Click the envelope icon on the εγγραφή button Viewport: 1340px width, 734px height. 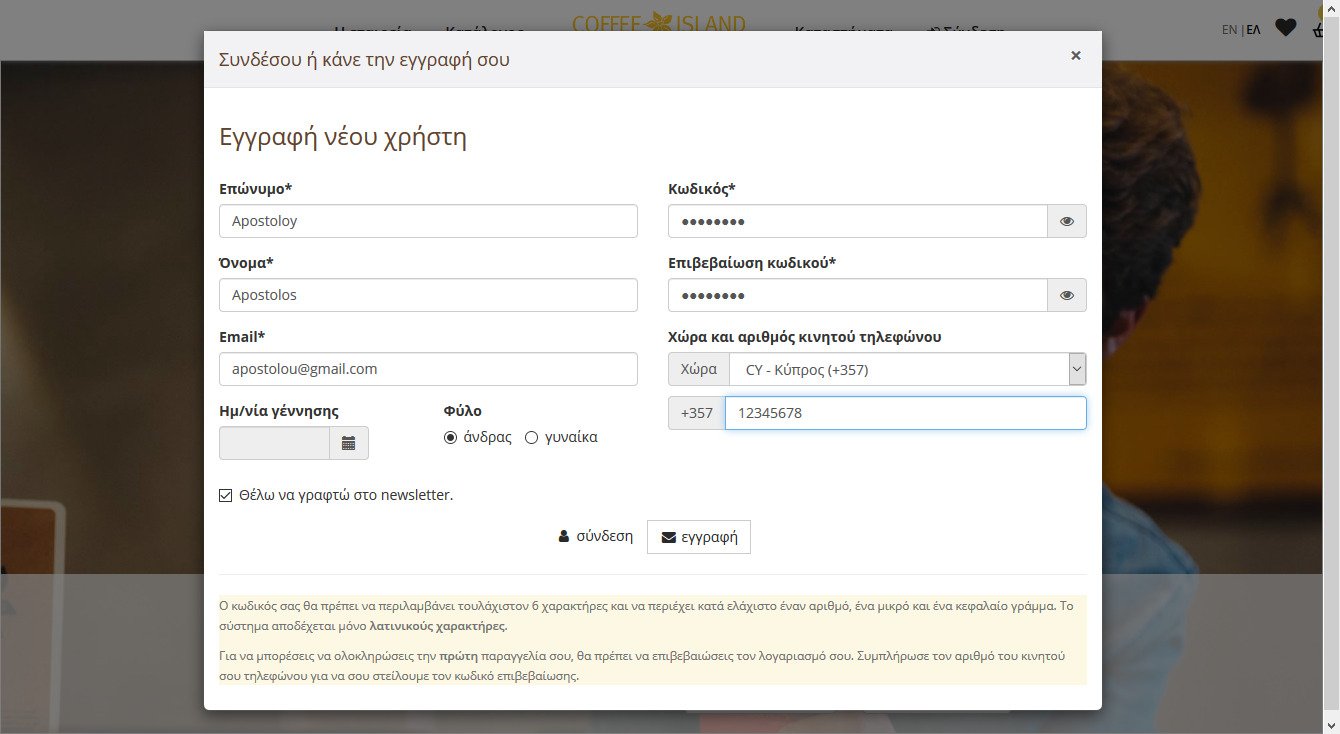[669, 537]
